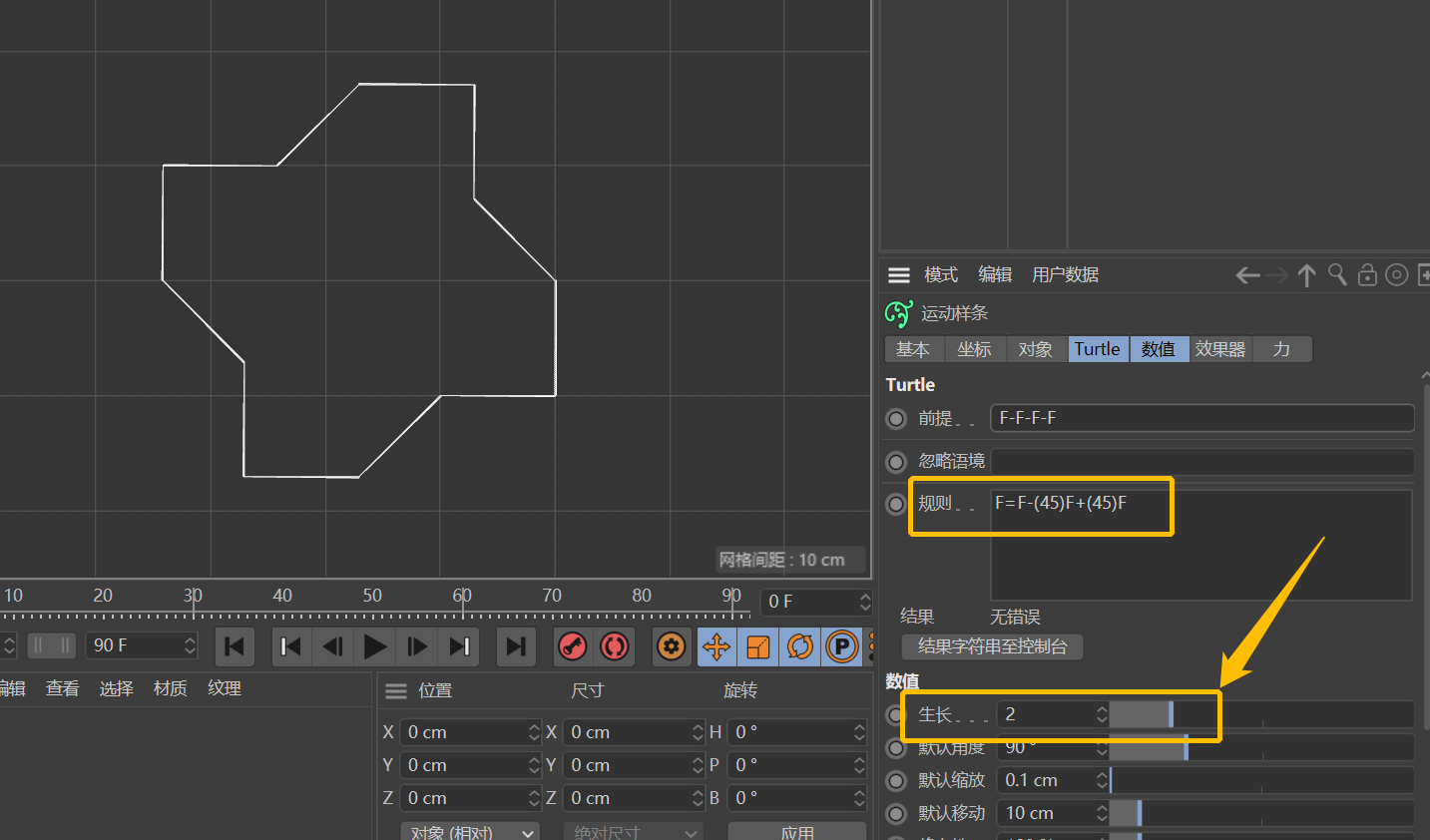This screenshot has height=840, width=1430.
Task: Open the 用户数据 menu
Action: click(x=1065, y=274)
